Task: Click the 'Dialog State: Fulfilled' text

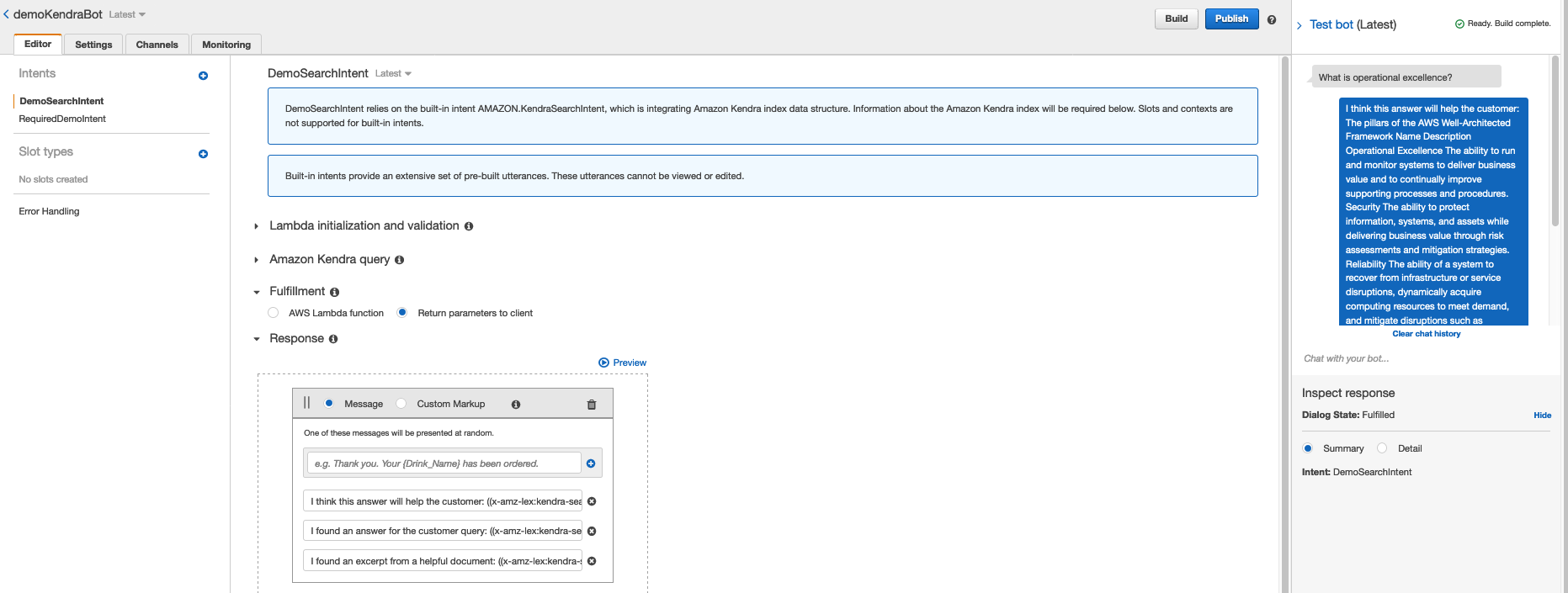Action: [x=1347, y=415]
